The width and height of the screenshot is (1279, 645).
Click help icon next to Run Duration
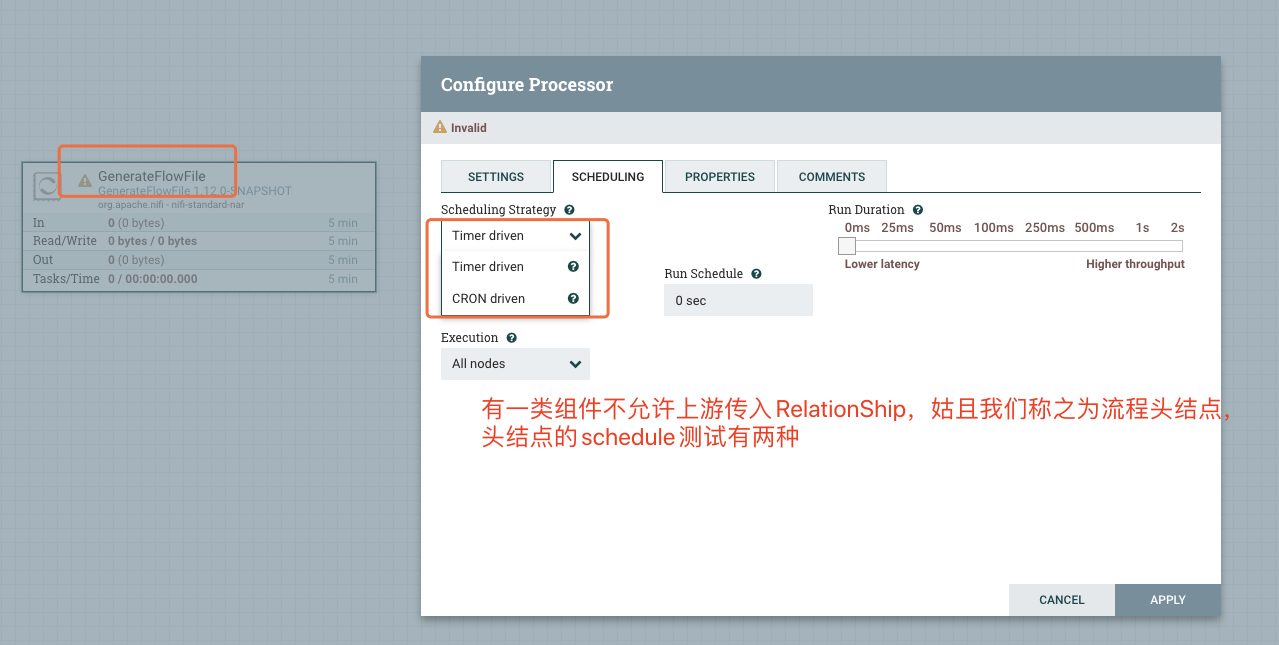tap(917, 210)
